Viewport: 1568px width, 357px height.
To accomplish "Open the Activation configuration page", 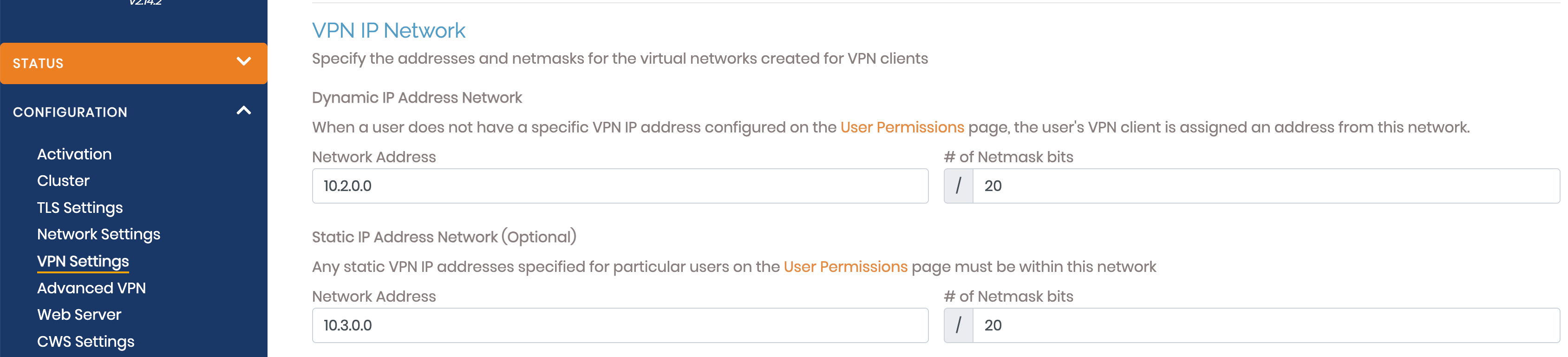I will 74,154.
